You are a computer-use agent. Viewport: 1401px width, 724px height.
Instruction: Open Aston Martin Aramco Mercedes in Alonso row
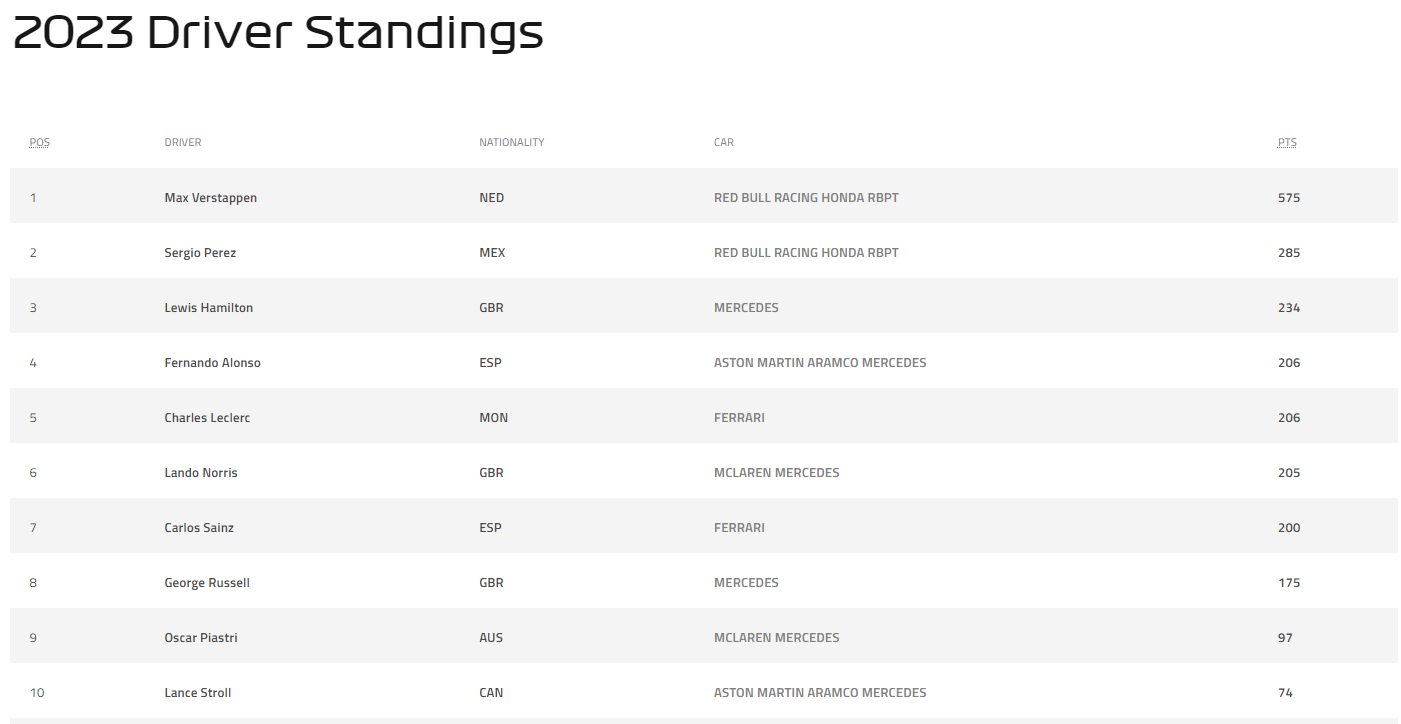[820, 363]
